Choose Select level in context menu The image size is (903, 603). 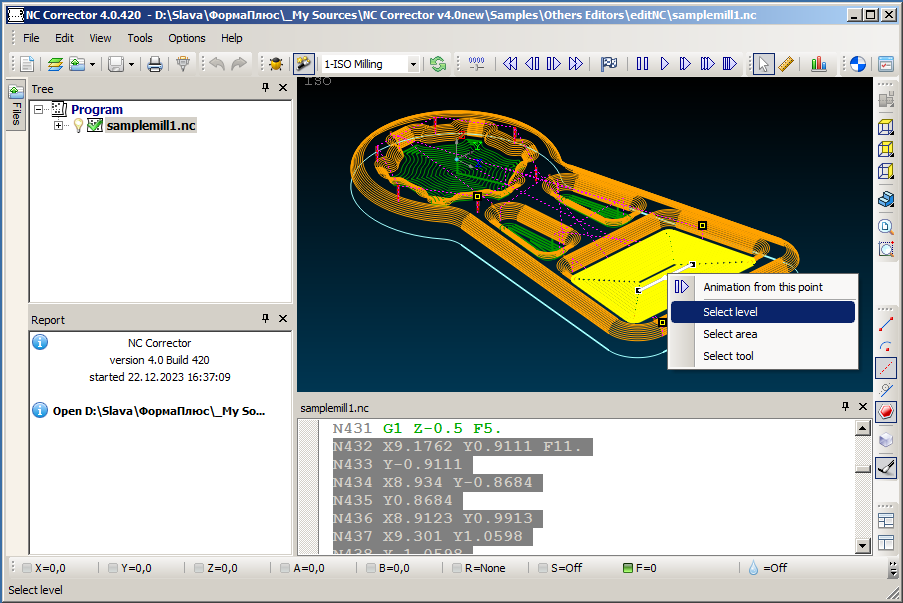point(763,312)
